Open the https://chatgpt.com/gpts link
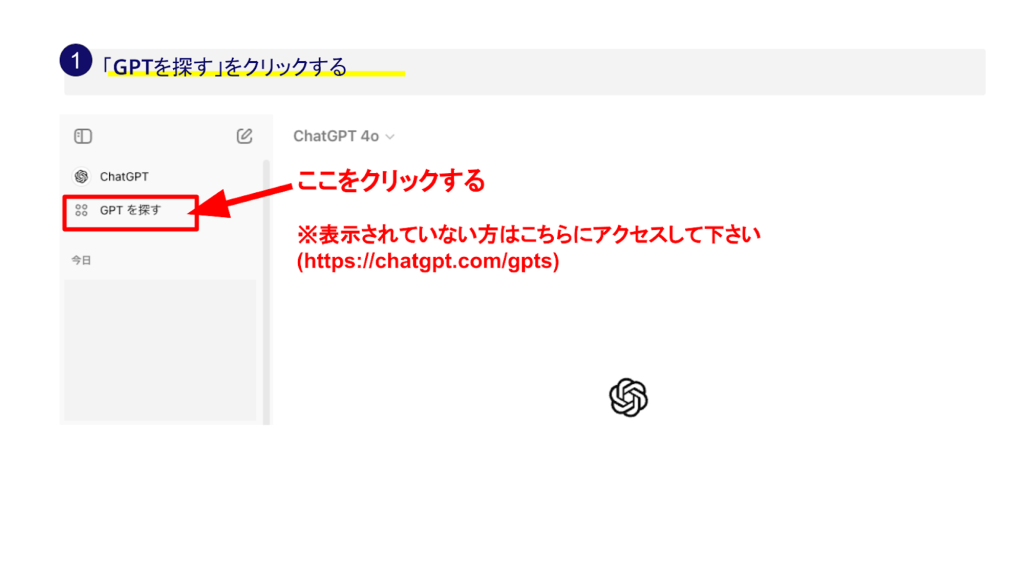The height and width of the screenshot is (576, 1024). click(428, 261)
